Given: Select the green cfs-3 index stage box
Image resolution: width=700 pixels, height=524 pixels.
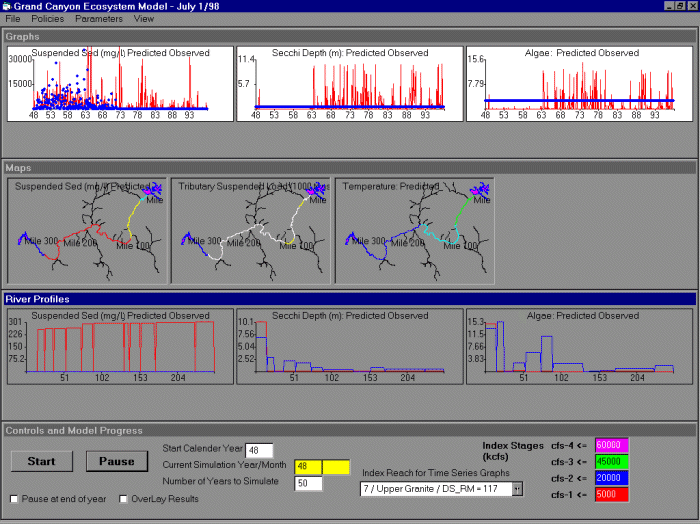Looking at the screenshot, I should pos(614,462).
